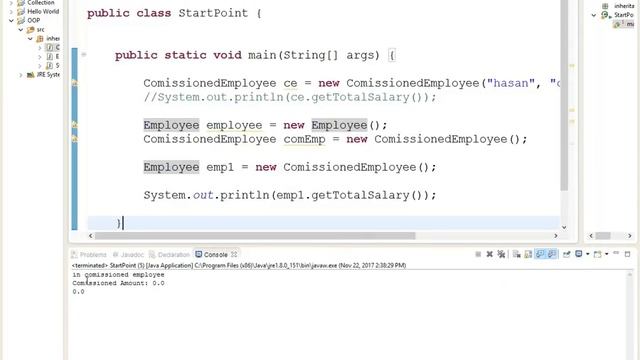Select the main method in Outline
The width and height of the screenshot is (640, 360).
point(623,24)
